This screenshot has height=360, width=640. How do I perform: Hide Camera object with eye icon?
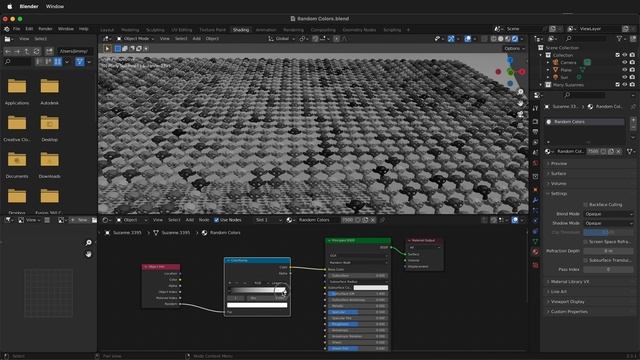point(624,62)
